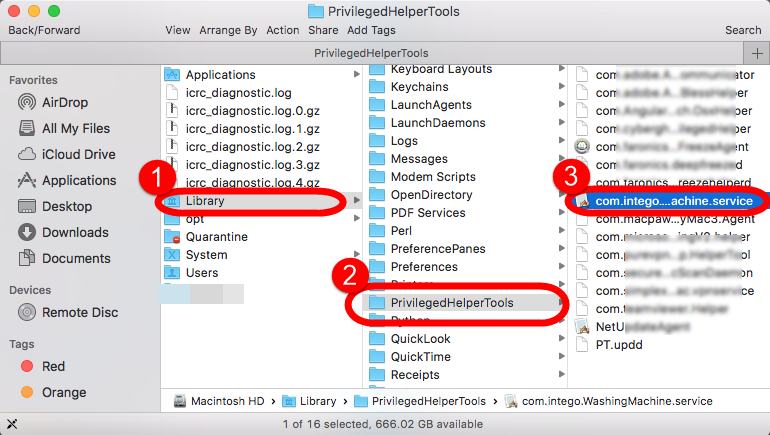The image size is (770, 435).
Task: Select All My Files in sidebar
Action: coord(64,128)
